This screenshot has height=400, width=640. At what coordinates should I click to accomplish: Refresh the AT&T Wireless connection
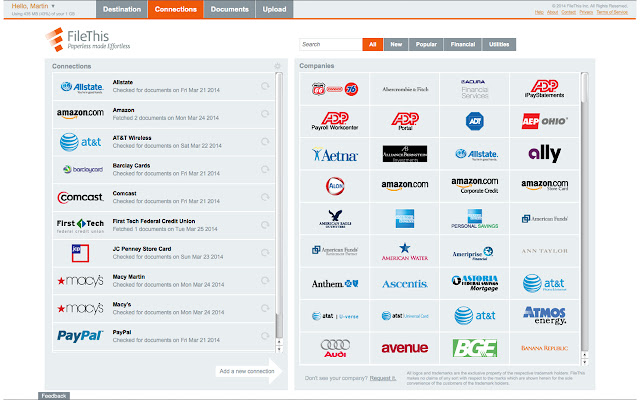[x=265, y=142]
